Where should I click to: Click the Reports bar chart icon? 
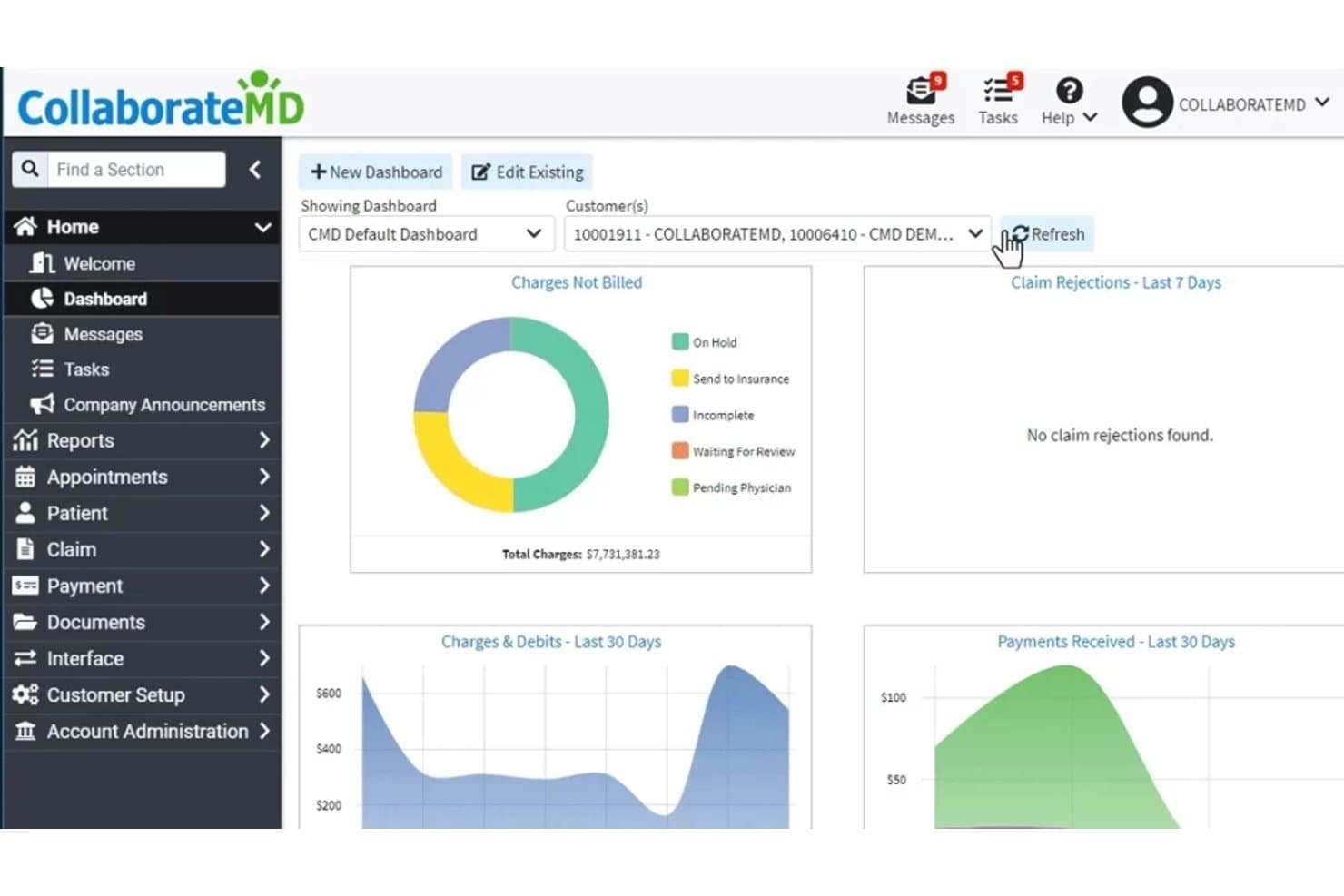click(x=25, y=440)
